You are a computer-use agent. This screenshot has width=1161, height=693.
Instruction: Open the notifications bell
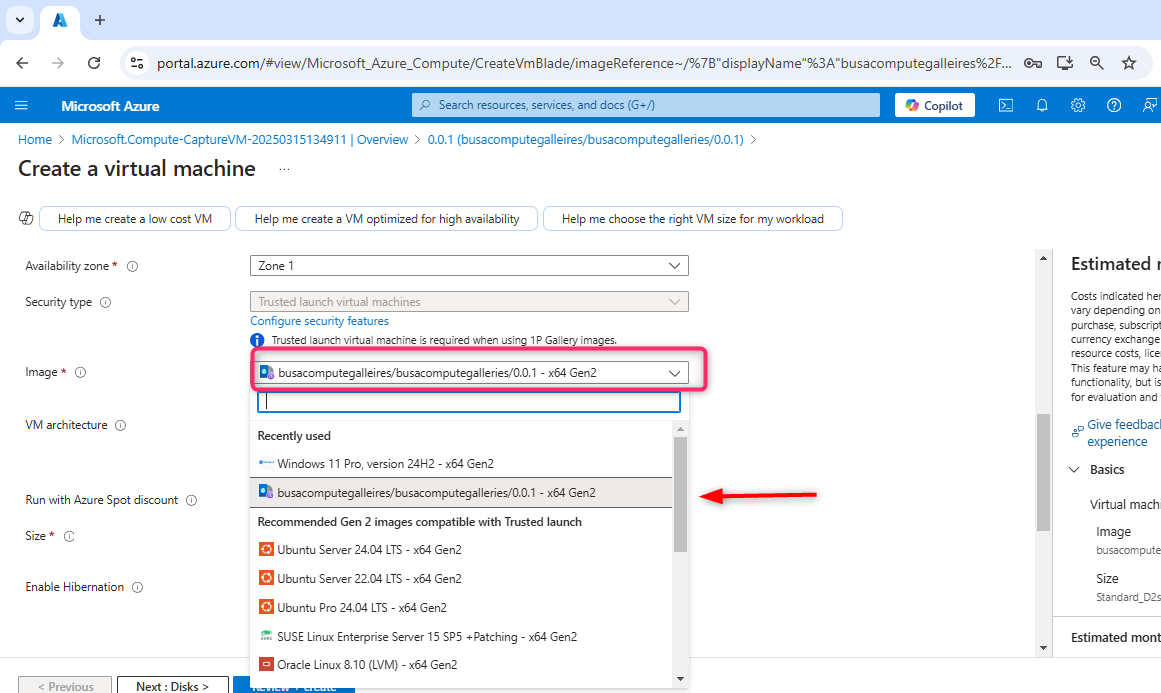1042,105
